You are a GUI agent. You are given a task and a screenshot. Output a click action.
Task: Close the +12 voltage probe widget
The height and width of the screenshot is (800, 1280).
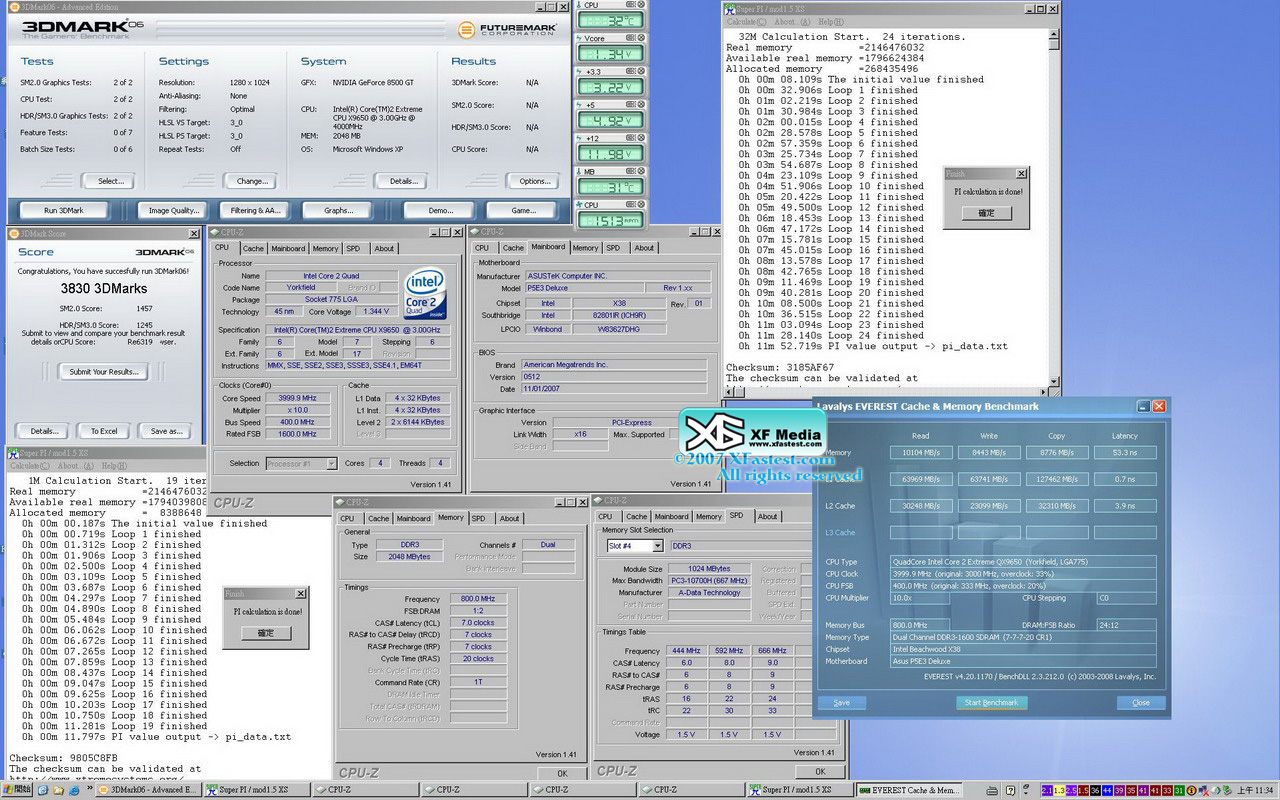pos(641,137)
